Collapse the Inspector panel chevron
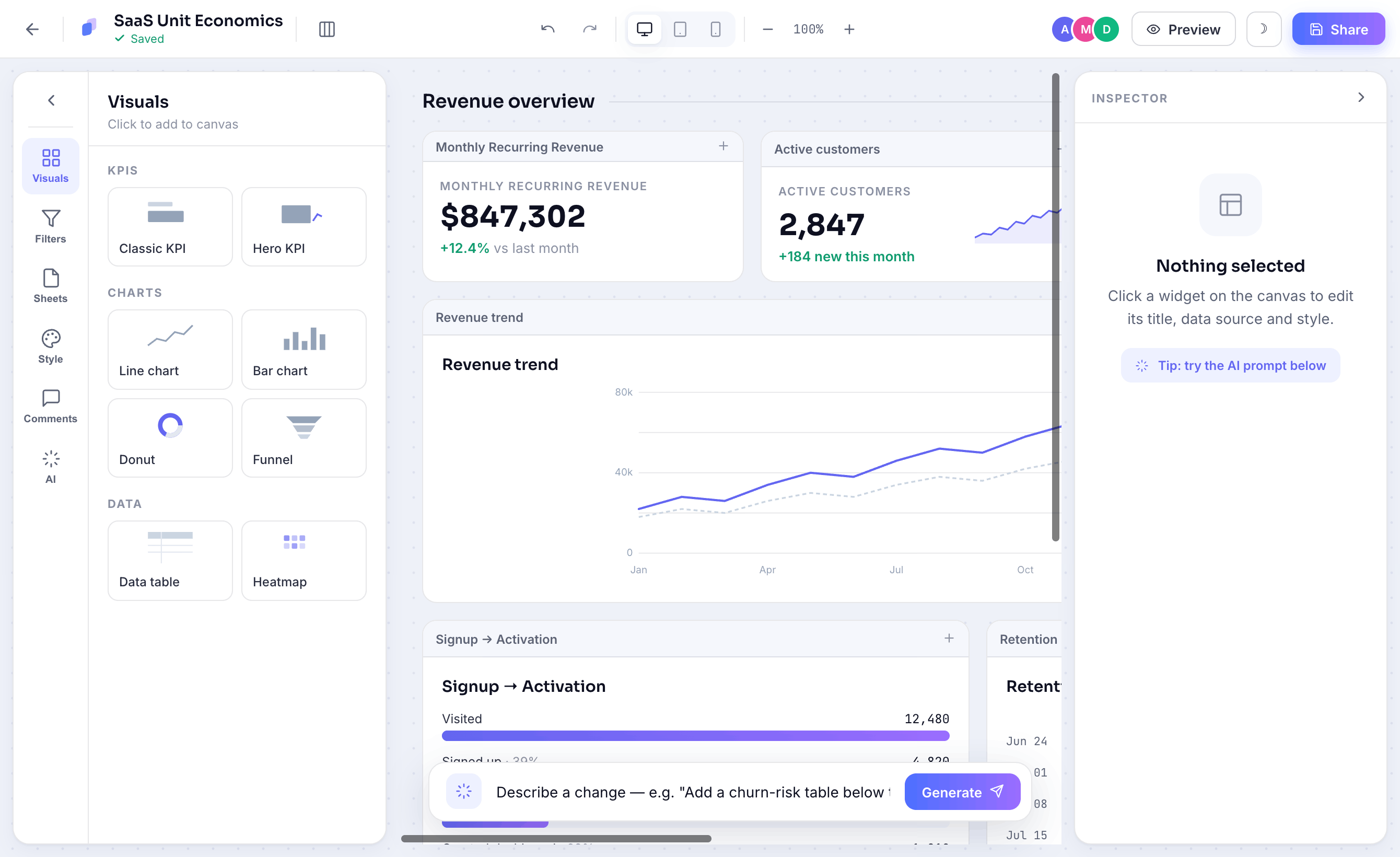This screenshot has height=857, width=1400. point(1361,97)
